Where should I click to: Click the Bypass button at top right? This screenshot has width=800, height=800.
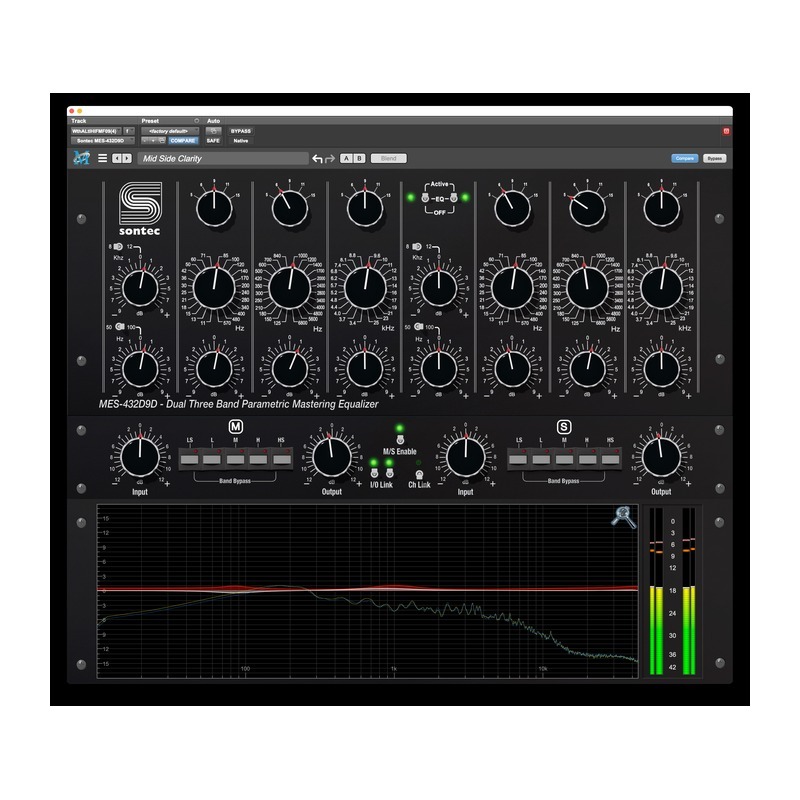click(x=715, y=159)
